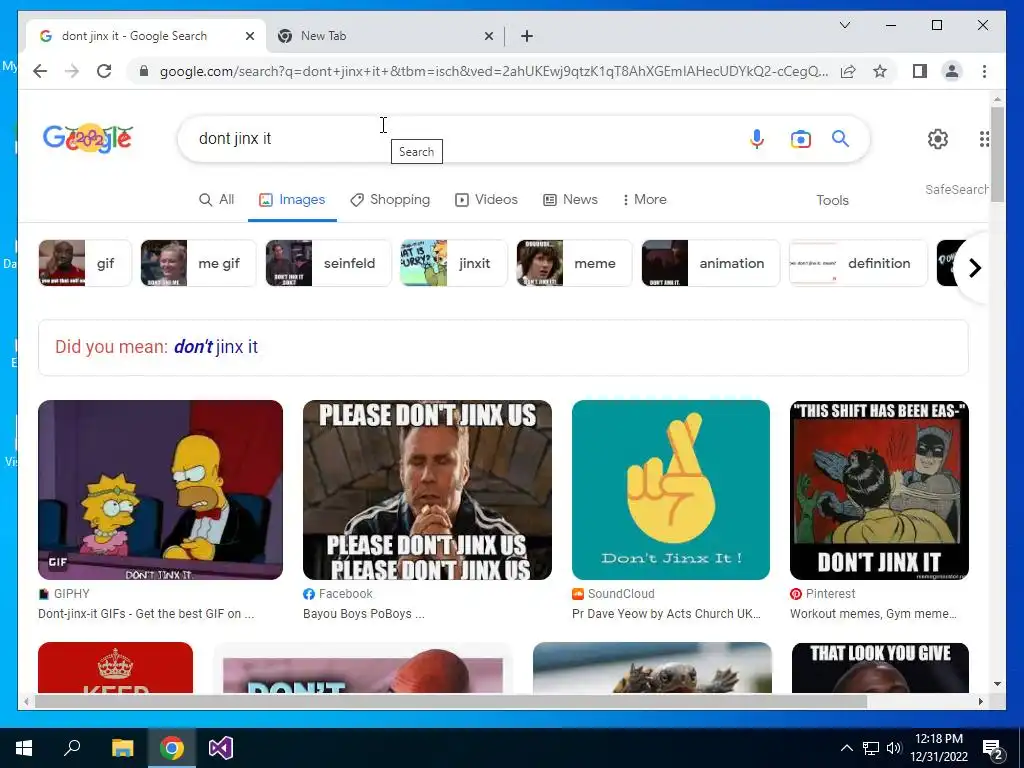The width and height of the screenshot is (1024, 768).
Task: Close the New Tab tab
Action: tap(488, 36)
